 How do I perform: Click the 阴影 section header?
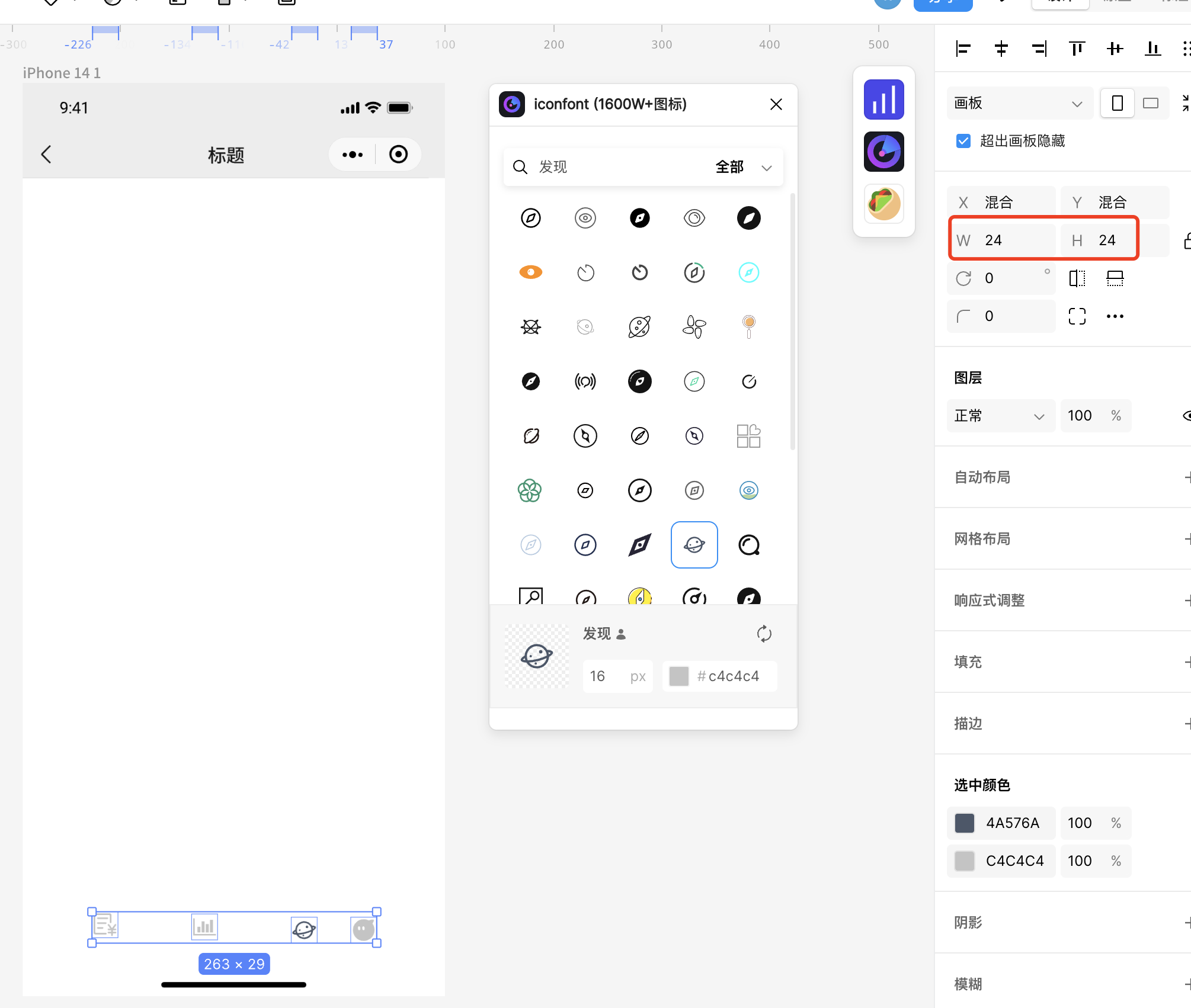(968, 923)
